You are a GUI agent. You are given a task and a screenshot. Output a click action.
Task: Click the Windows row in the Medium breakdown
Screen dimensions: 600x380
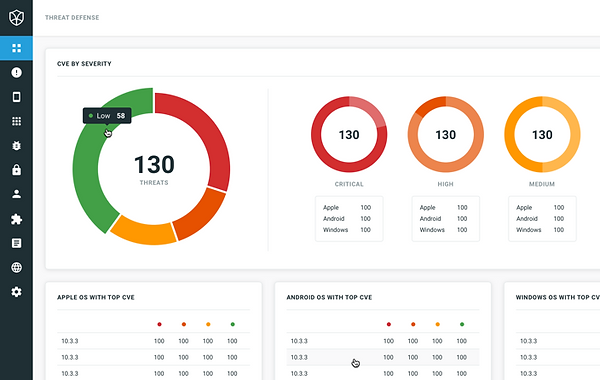click(540, 230)
